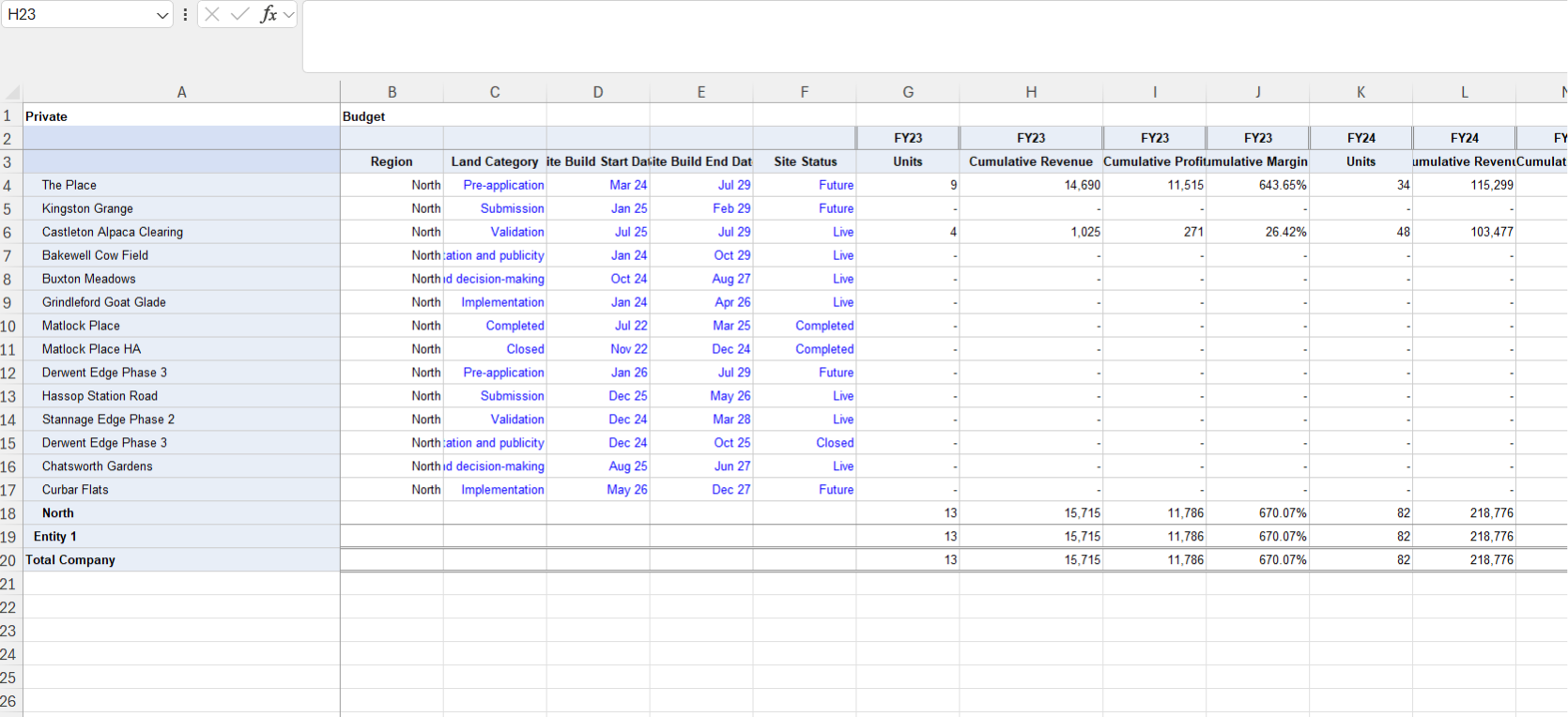This screenshot has width=1568, height=717.
Task: Click inside the formula bar input area
Action: click(934, 37)
